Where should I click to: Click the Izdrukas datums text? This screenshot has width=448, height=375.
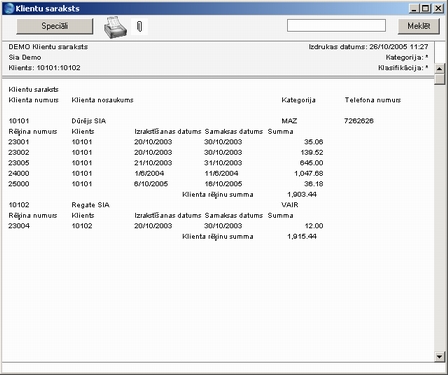click(368, 47)
